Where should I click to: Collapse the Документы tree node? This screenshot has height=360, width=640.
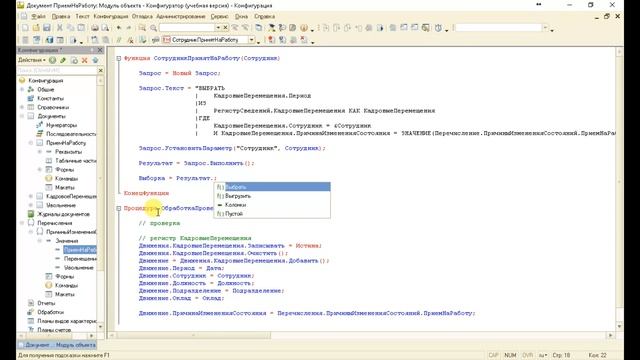[x=22, y=116]
